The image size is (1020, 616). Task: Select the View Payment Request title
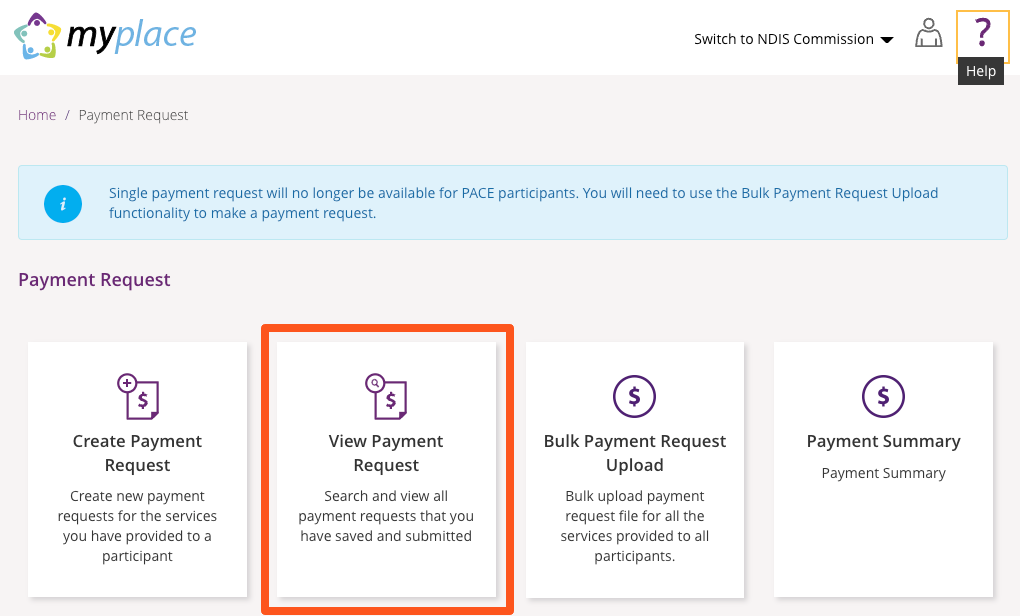point(386,453)
